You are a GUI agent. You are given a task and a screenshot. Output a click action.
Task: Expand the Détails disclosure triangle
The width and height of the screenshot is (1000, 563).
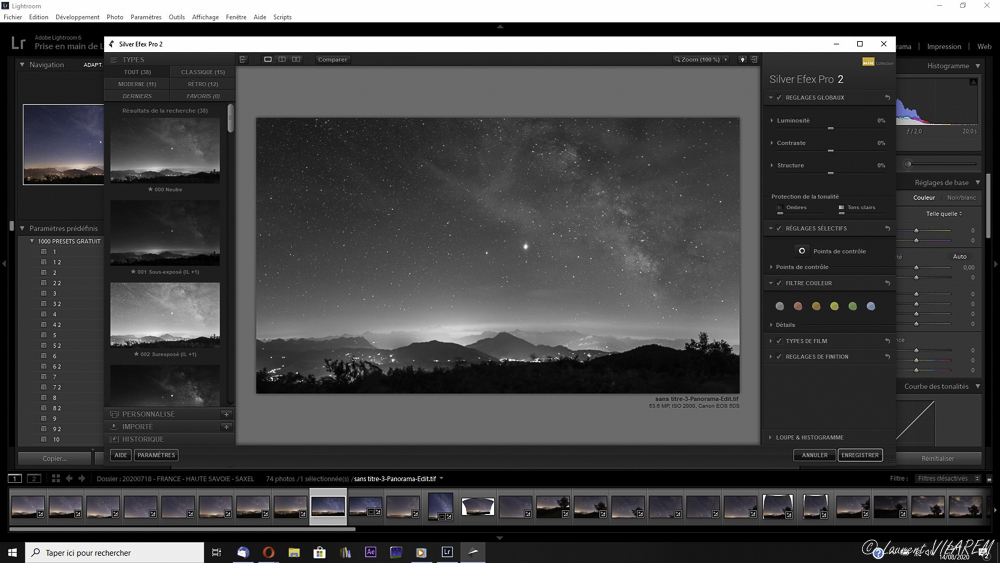pos(771,325)
